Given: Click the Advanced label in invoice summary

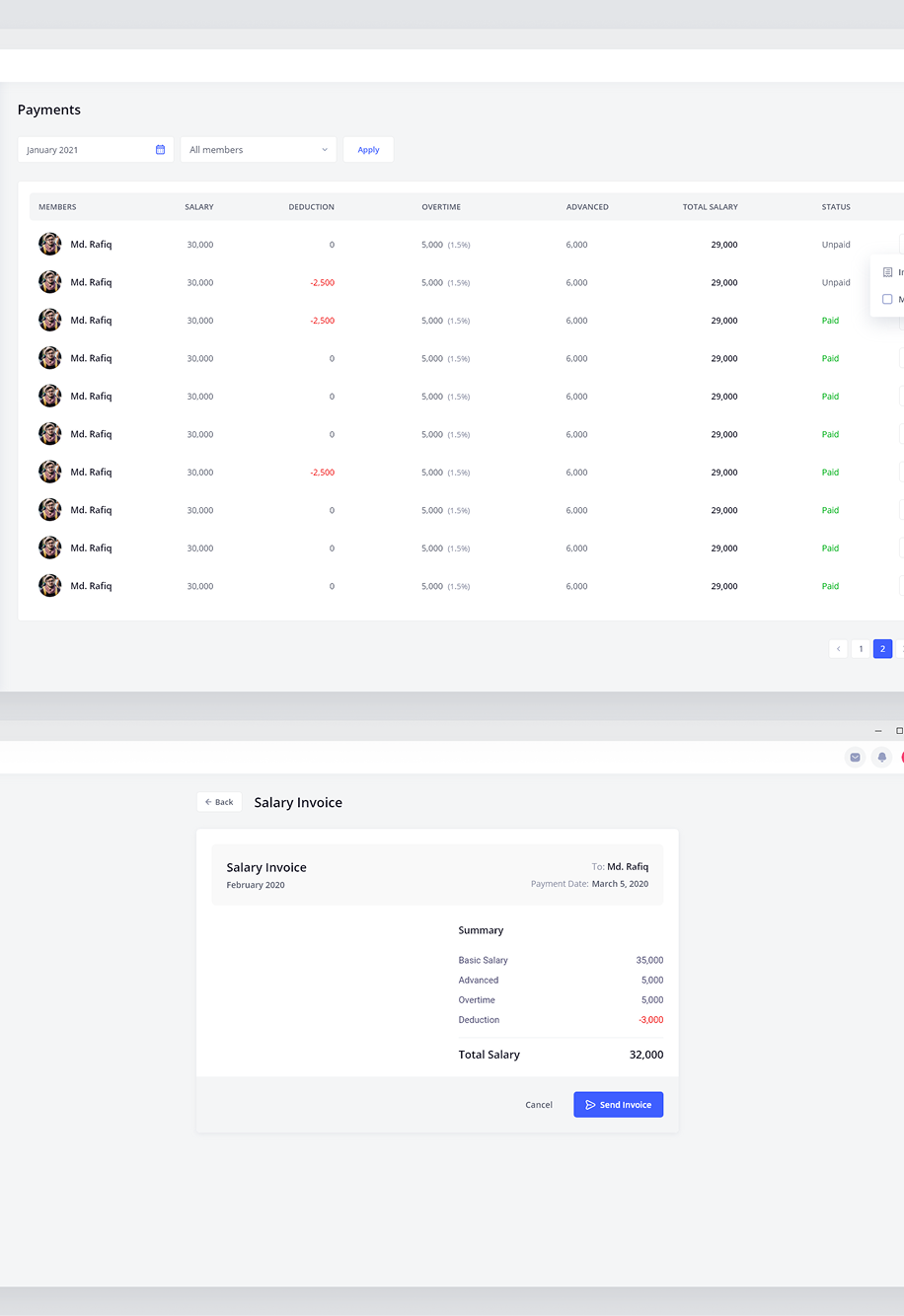Looking at the screenshot, I should tap(479, 981).
